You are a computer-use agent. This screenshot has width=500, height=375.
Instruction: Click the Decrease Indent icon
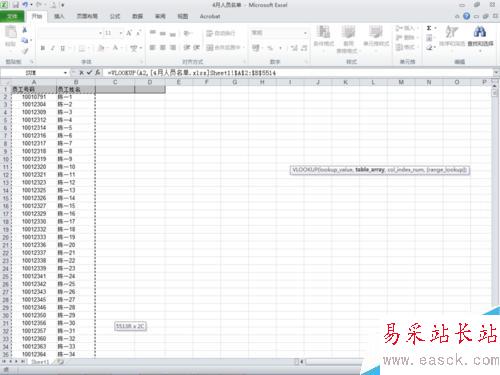[x=187, y=48]
